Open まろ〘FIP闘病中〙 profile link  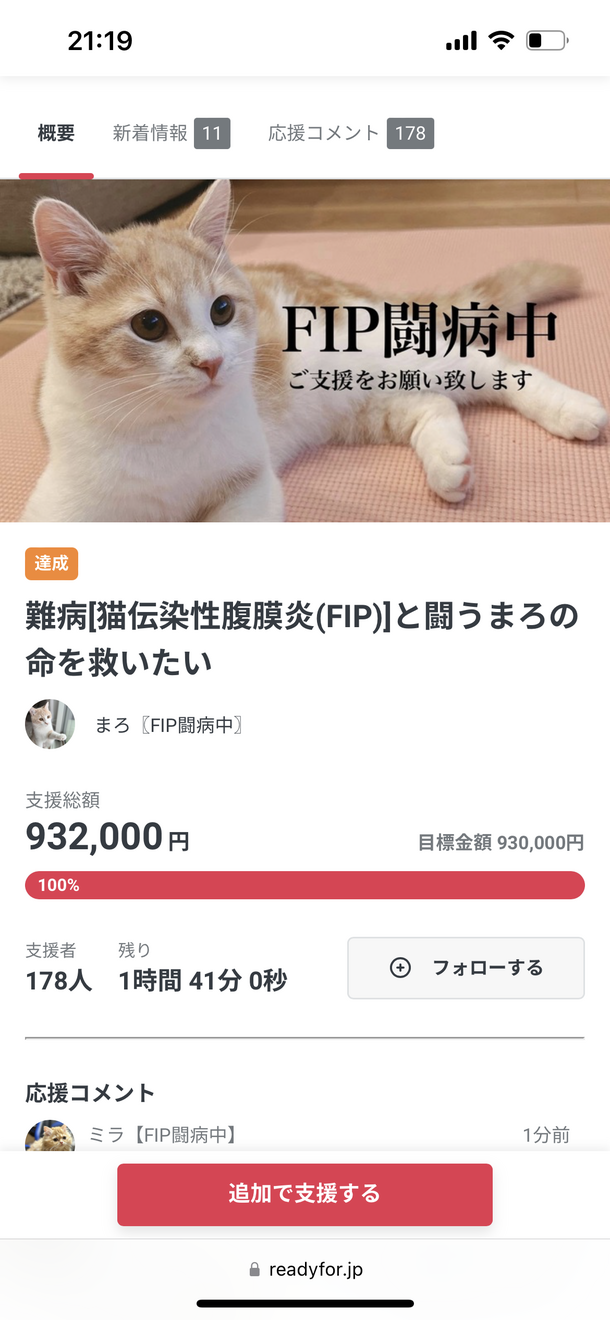click(x=169, y=726)
